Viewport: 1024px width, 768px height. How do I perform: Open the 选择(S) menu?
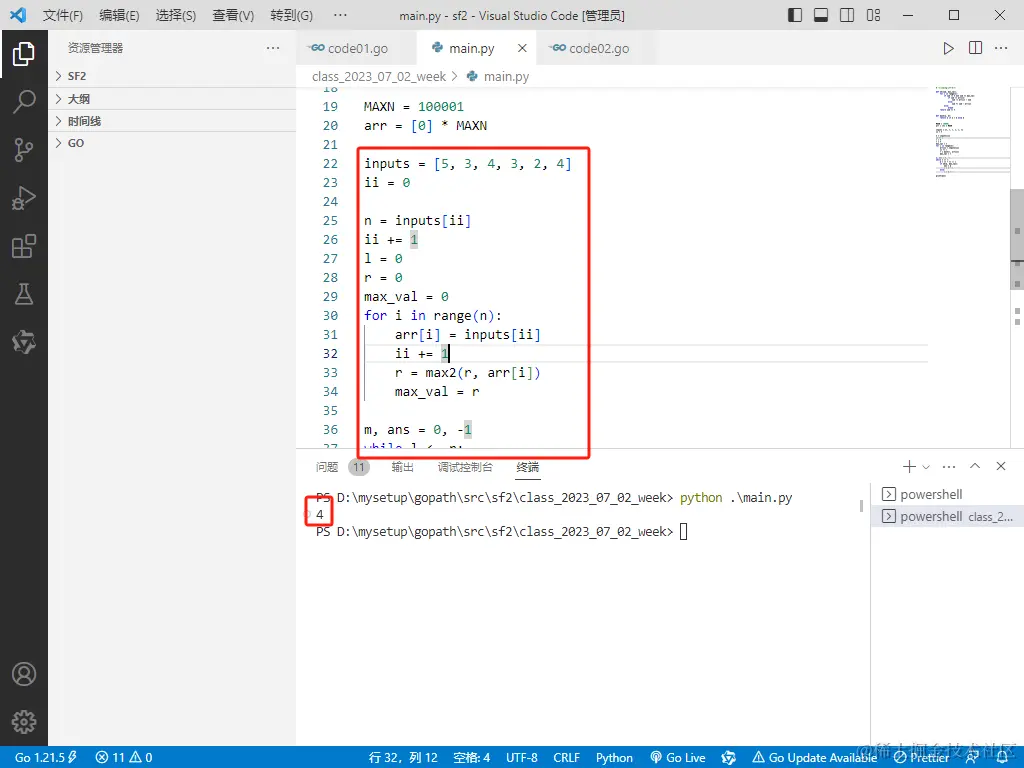[x=176, y=15]
